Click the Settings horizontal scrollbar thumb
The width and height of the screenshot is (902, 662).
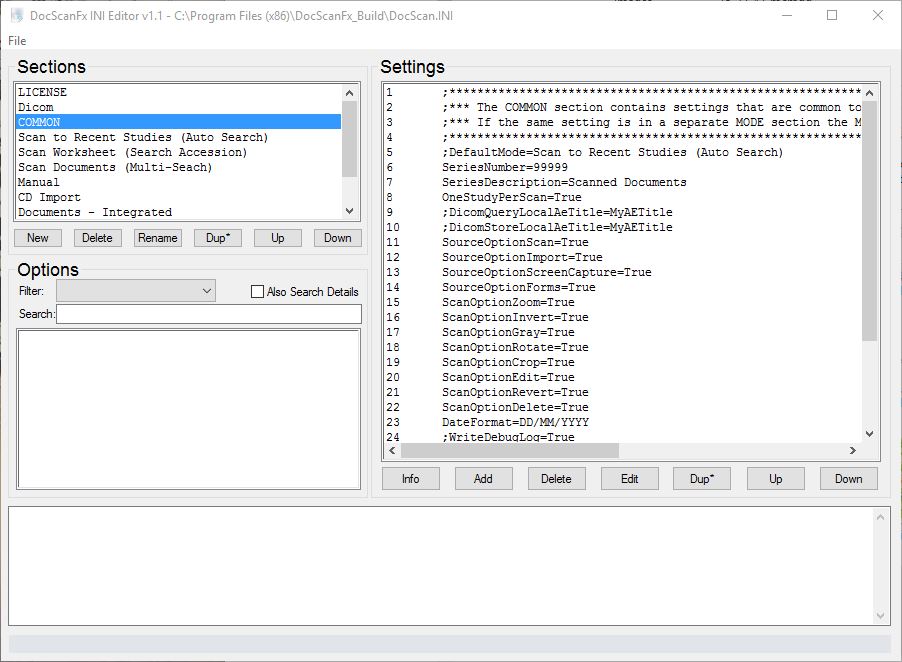pyautogui.click(x=510, y=450)
